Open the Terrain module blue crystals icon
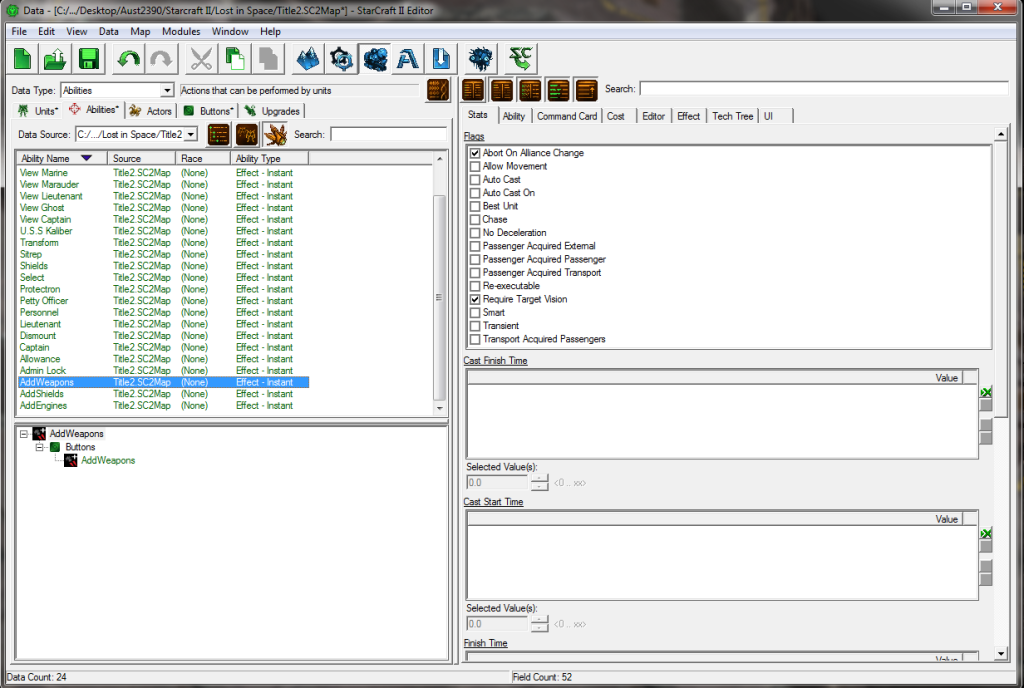The width and height of the screenshot is (1024, 688). [308, 59]
